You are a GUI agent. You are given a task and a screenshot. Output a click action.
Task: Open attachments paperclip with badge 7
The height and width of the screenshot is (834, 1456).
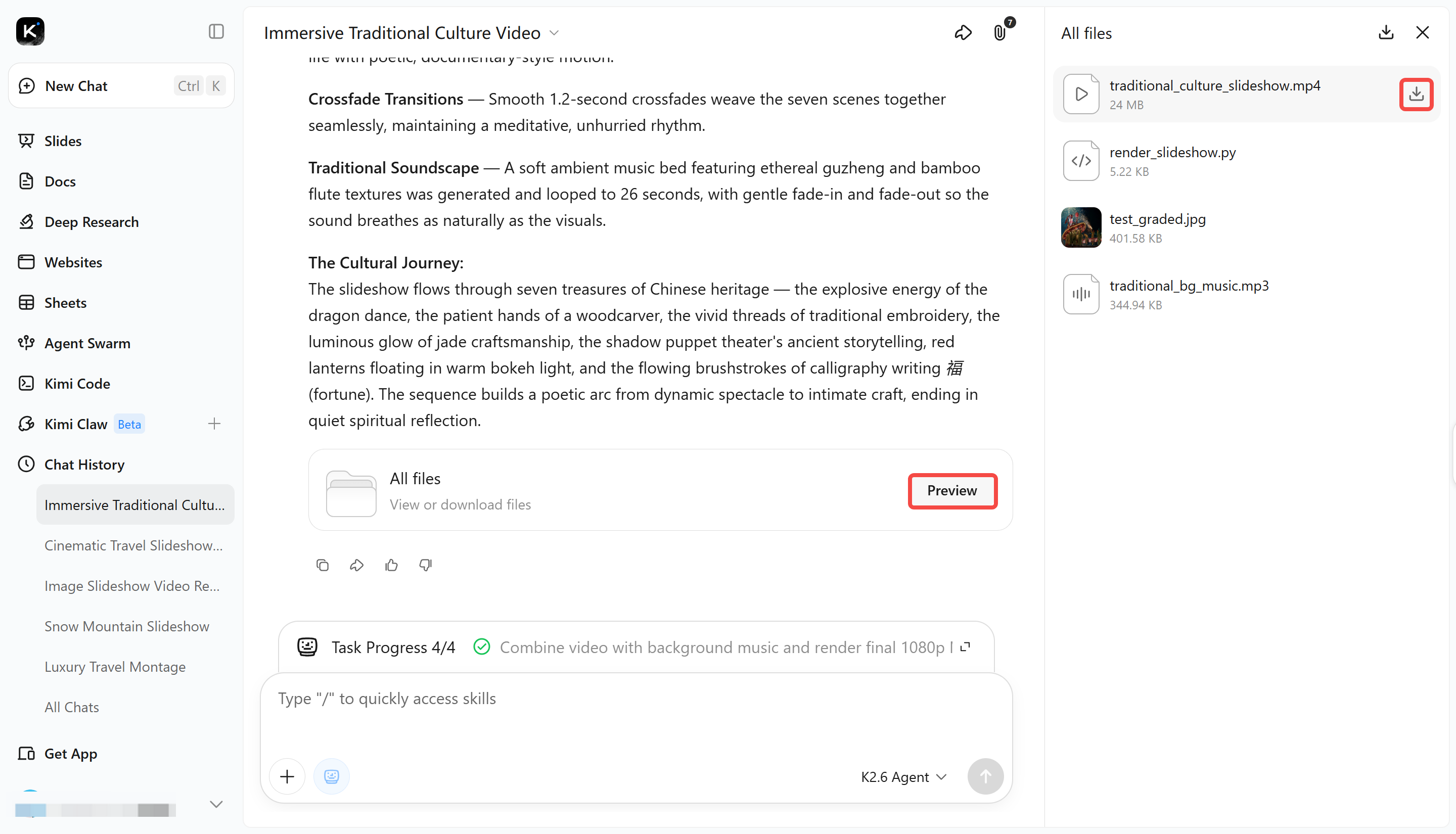tap(1000, 33)
